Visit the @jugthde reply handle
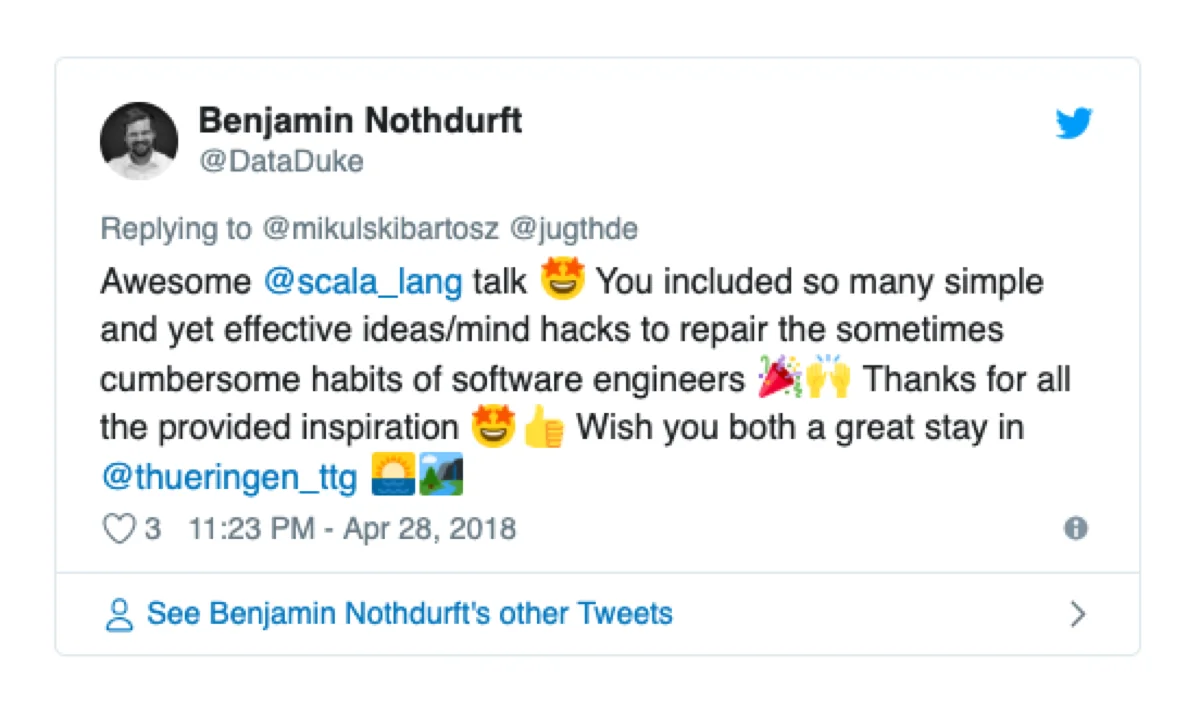The image size is (1200, 715). (574, 229)
